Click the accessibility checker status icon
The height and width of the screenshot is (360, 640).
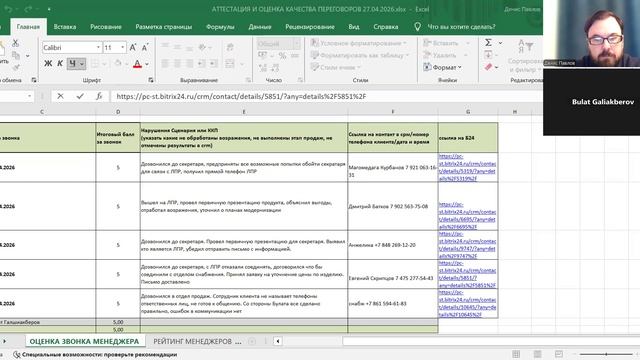click(x=16, y=355)
